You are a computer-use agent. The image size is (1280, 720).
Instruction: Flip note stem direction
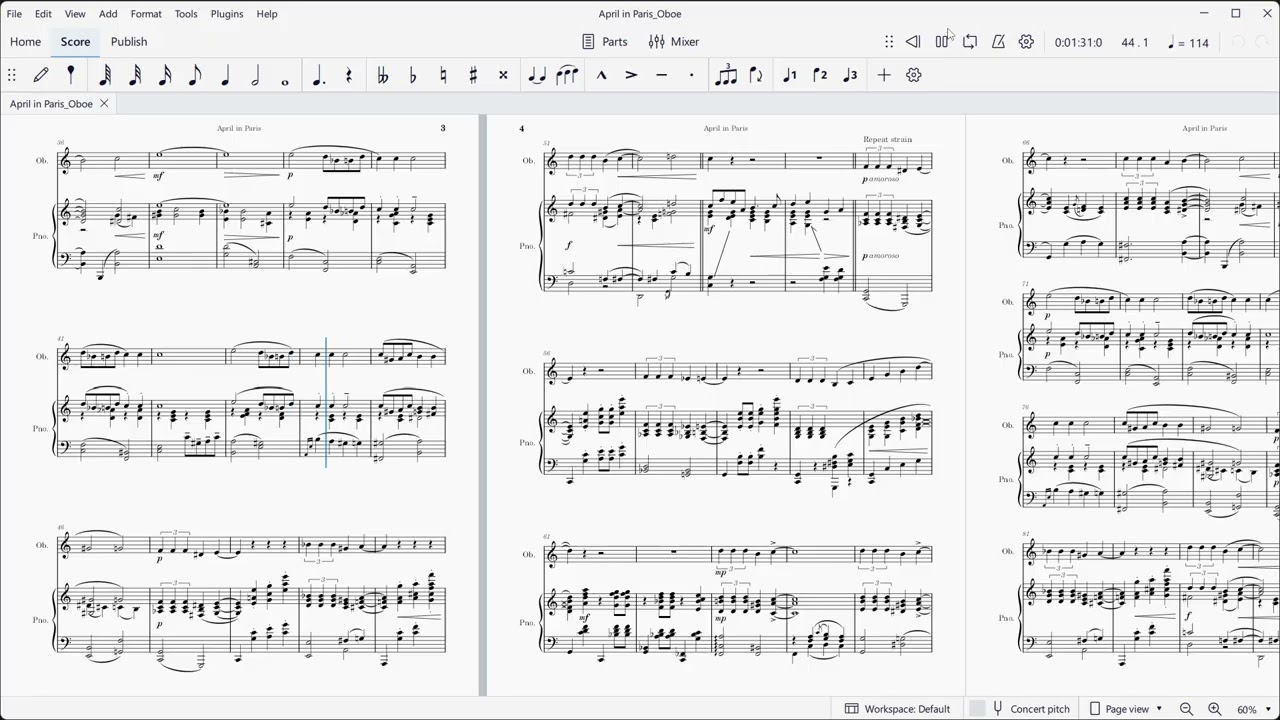[756, 75]
